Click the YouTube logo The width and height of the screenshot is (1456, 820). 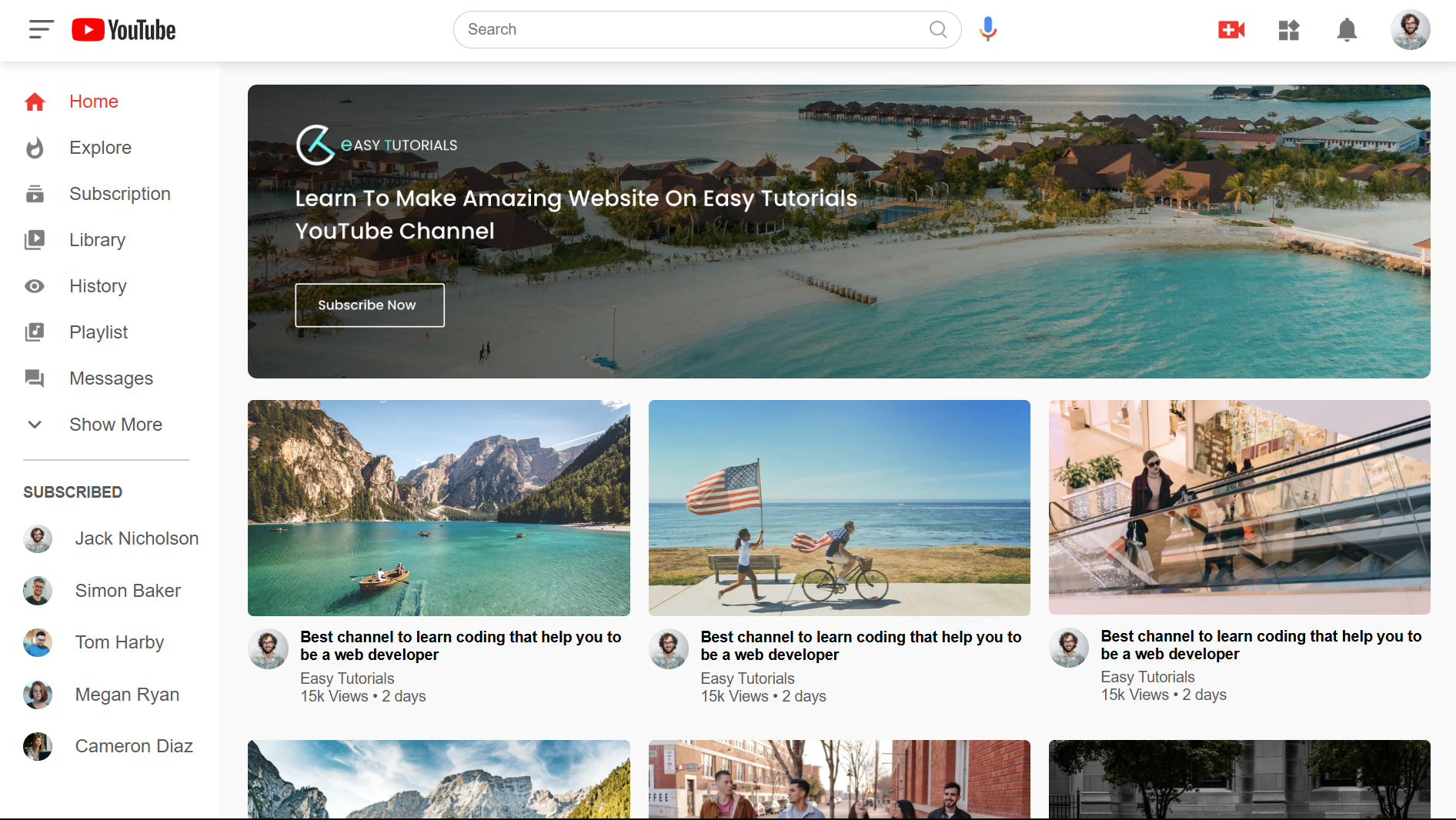coord(124,30)
